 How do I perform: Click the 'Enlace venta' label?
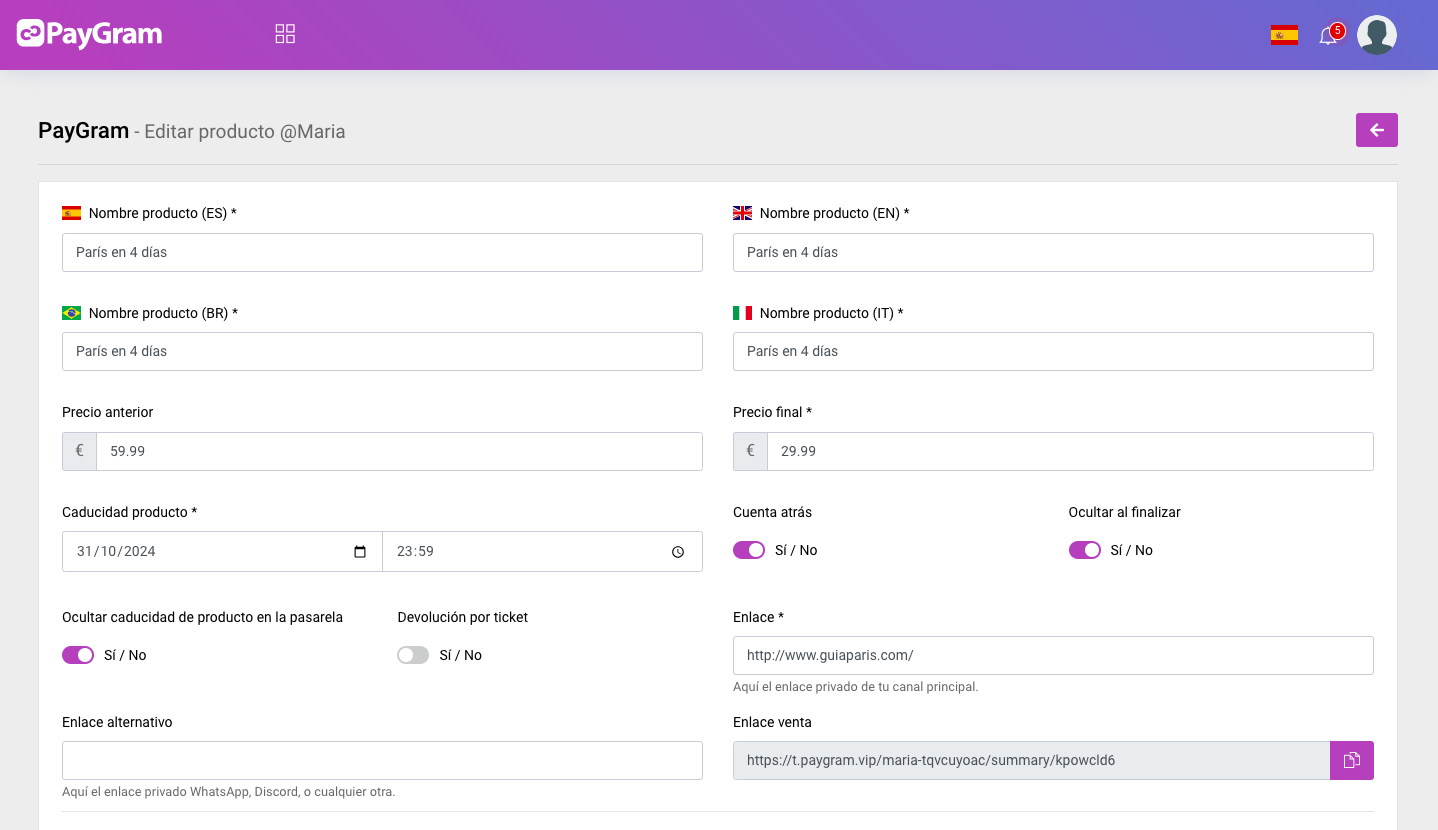pos(772,722)
